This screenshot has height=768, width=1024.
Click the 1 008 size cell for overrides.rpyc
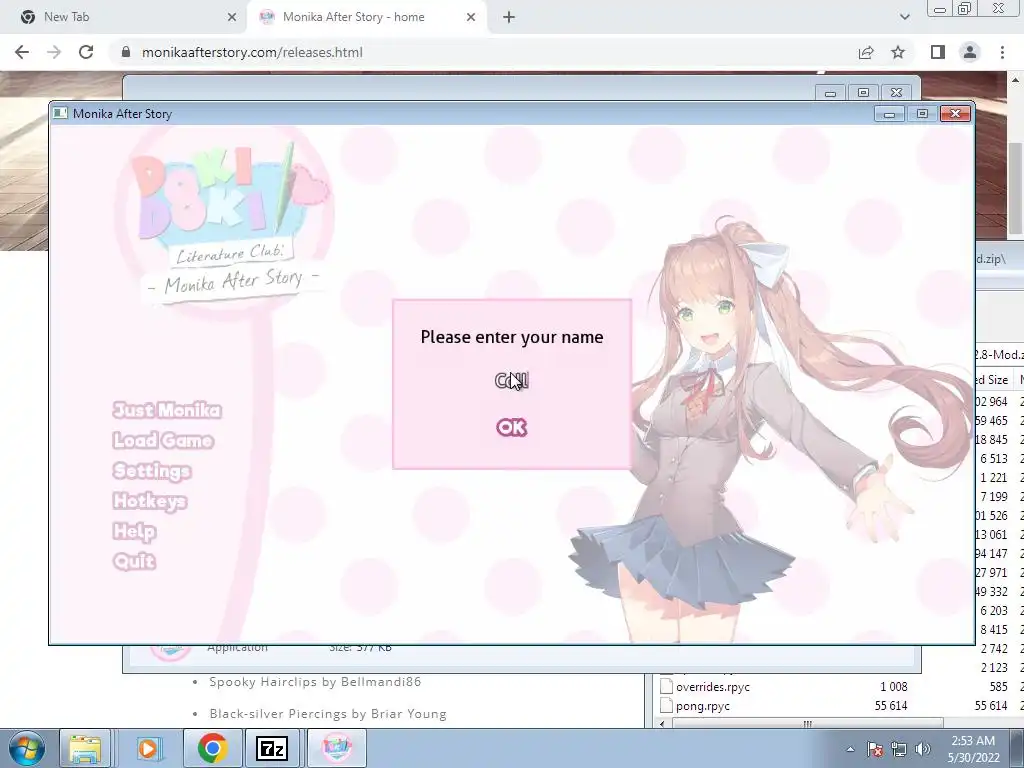pos(893,687)
